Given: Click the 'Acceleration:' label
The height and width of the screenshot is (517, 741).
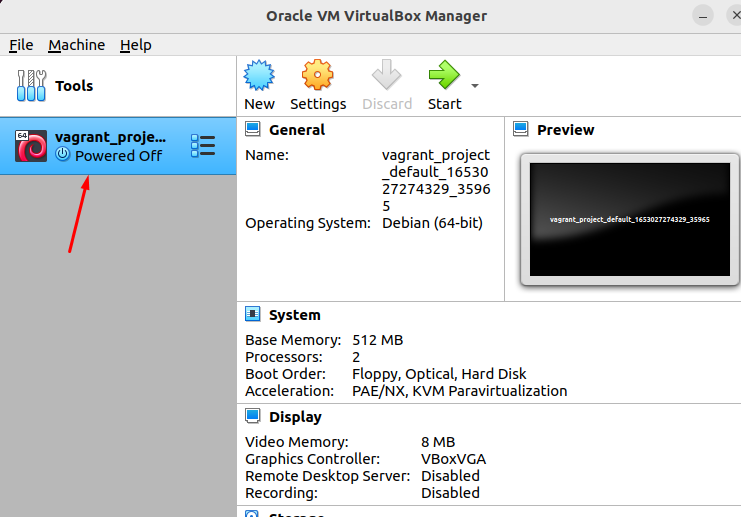Looking at the screenshot, I should (x=289, y=391).
